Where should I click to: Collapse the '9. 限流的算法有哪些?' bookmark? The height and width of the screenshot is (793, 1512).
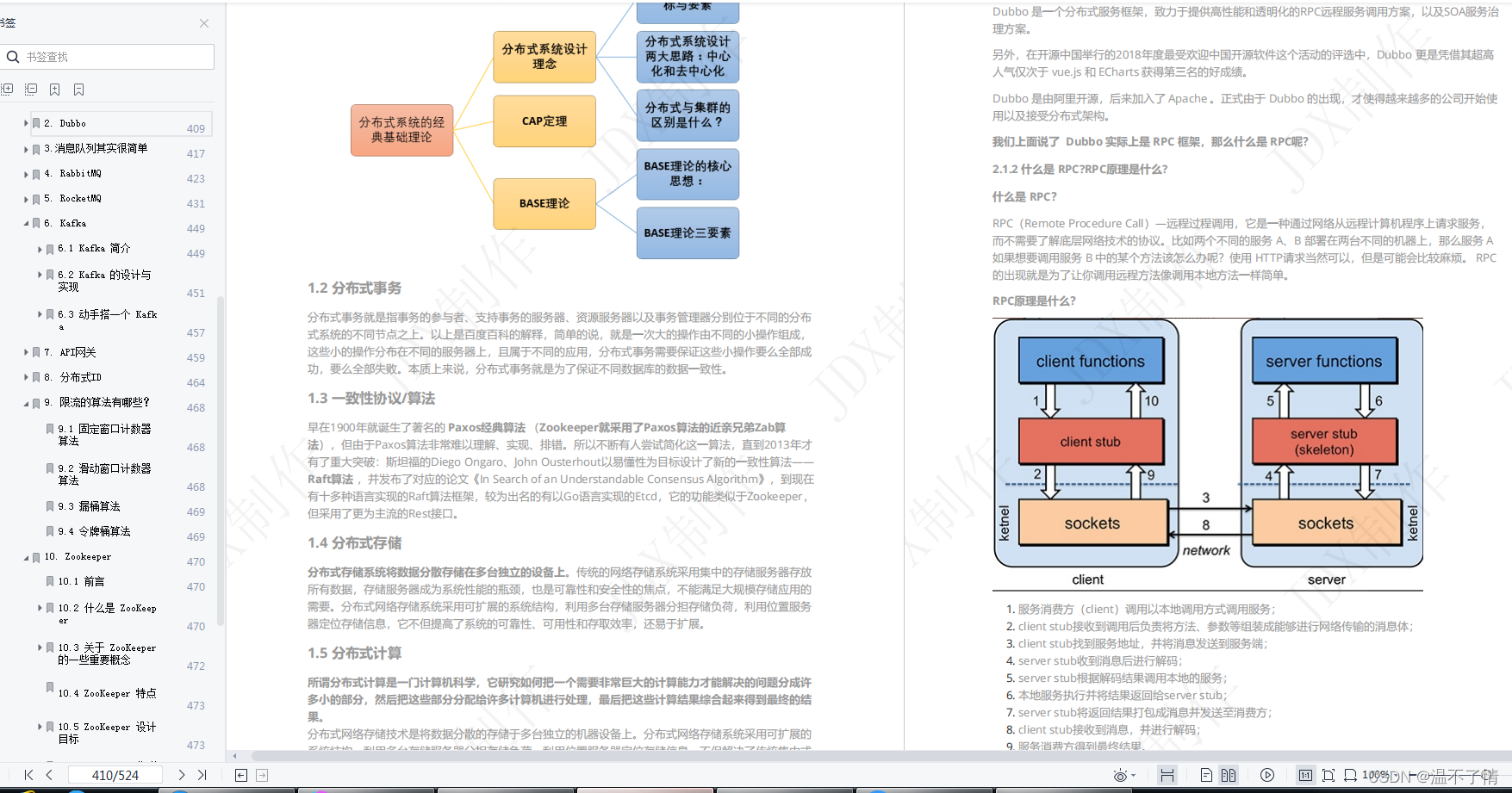coord(26,403)
